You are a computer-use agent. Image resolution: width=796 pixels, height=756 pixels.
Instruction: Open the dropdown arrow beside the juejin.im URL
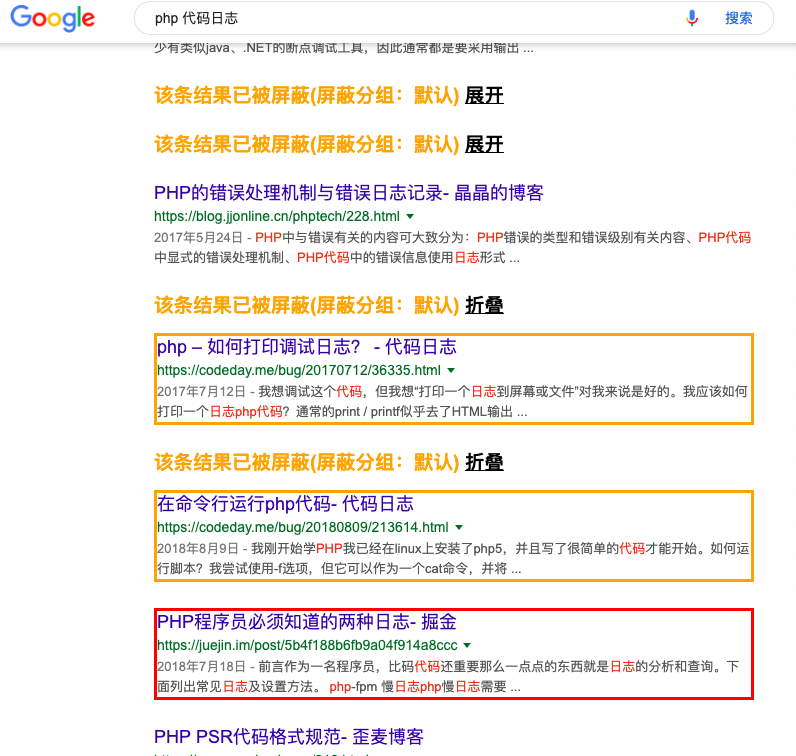tap(467, 645)
